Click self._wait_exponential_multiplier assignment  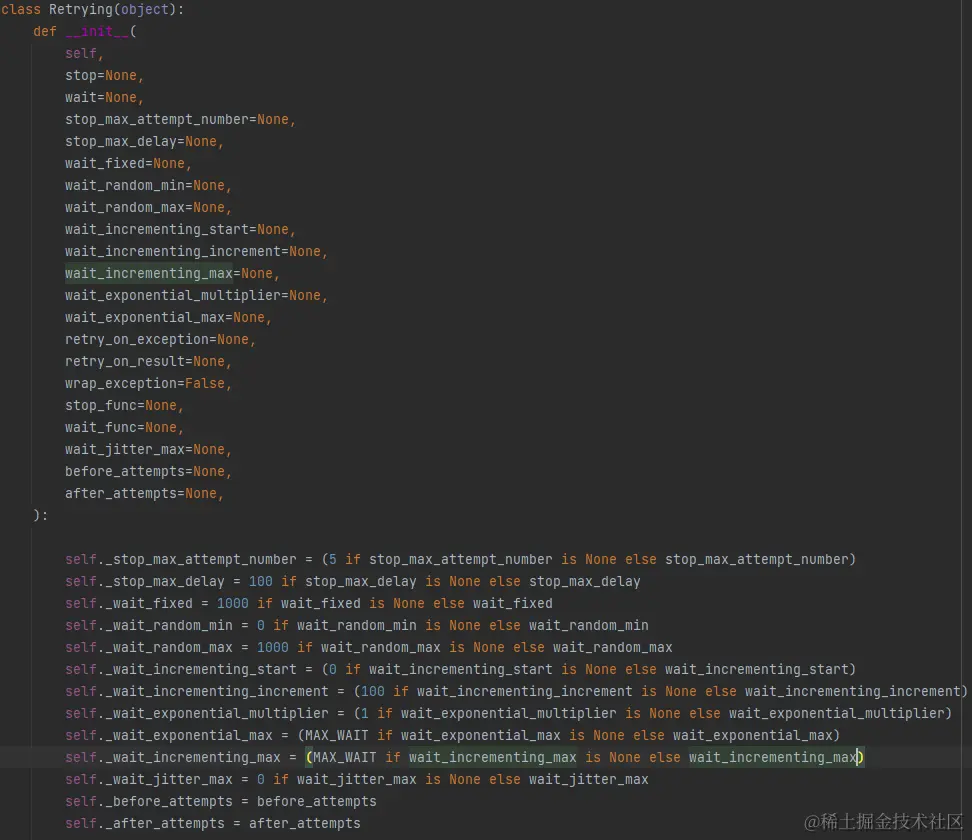click(x=508, y=714)
